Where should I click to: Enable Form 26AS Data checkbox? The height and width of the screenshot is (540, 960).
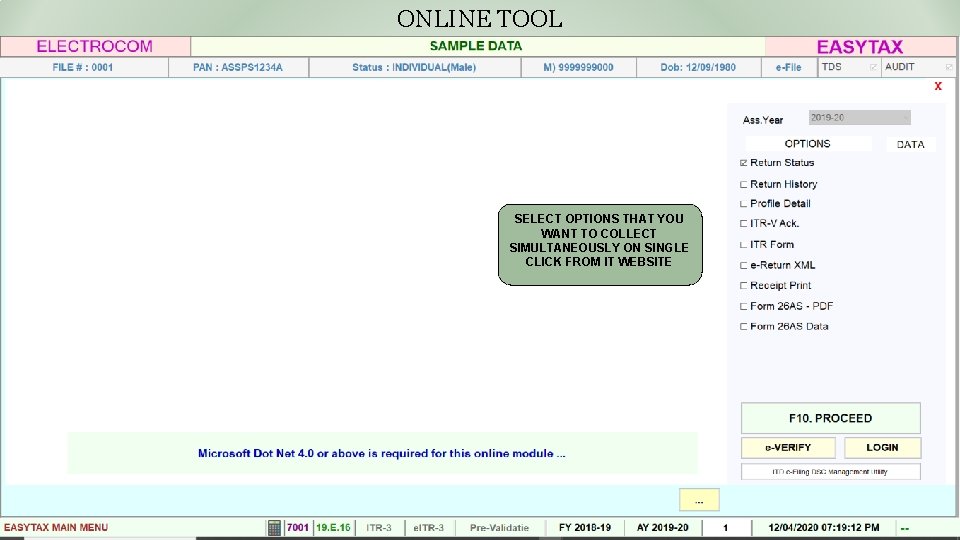click(743, 327)
